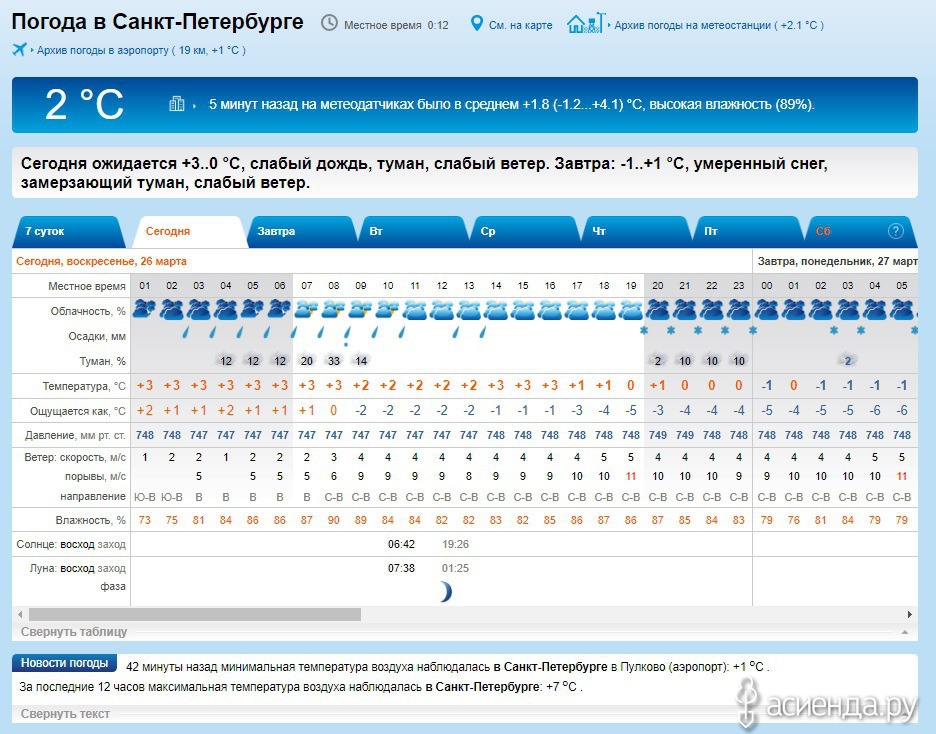Click Влажность, % row label
Viewport: 936px width, 734px height.
pyautogui.click(x=91, y=520)
